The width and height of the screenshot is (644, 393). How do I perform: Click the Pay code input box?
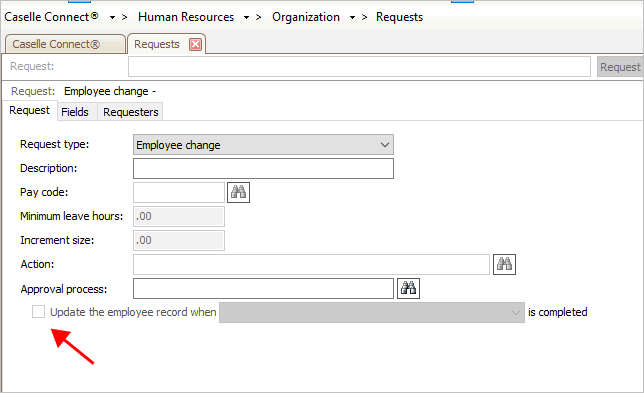(179, 192)
